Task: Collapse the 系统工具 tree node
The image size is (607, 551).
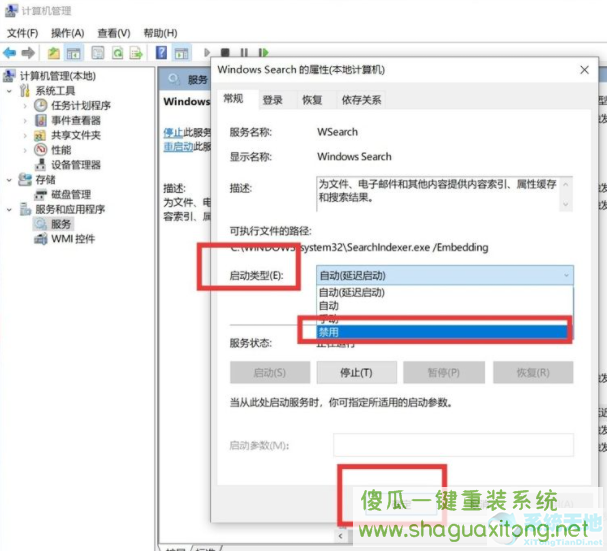Action: [x=9, y=91]
